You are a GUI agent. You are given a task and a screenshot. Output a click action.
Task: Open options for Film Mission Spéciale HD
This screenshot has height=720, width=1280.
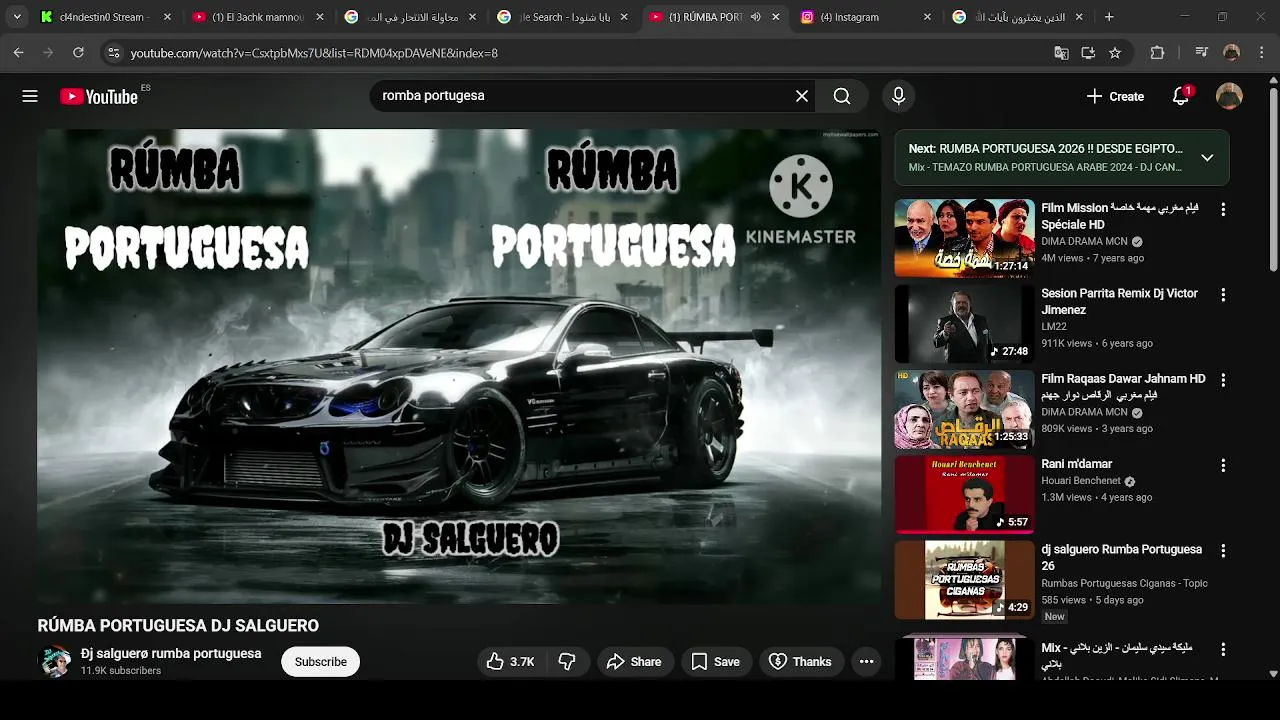pyautogui.click(x=1222, y=209)
